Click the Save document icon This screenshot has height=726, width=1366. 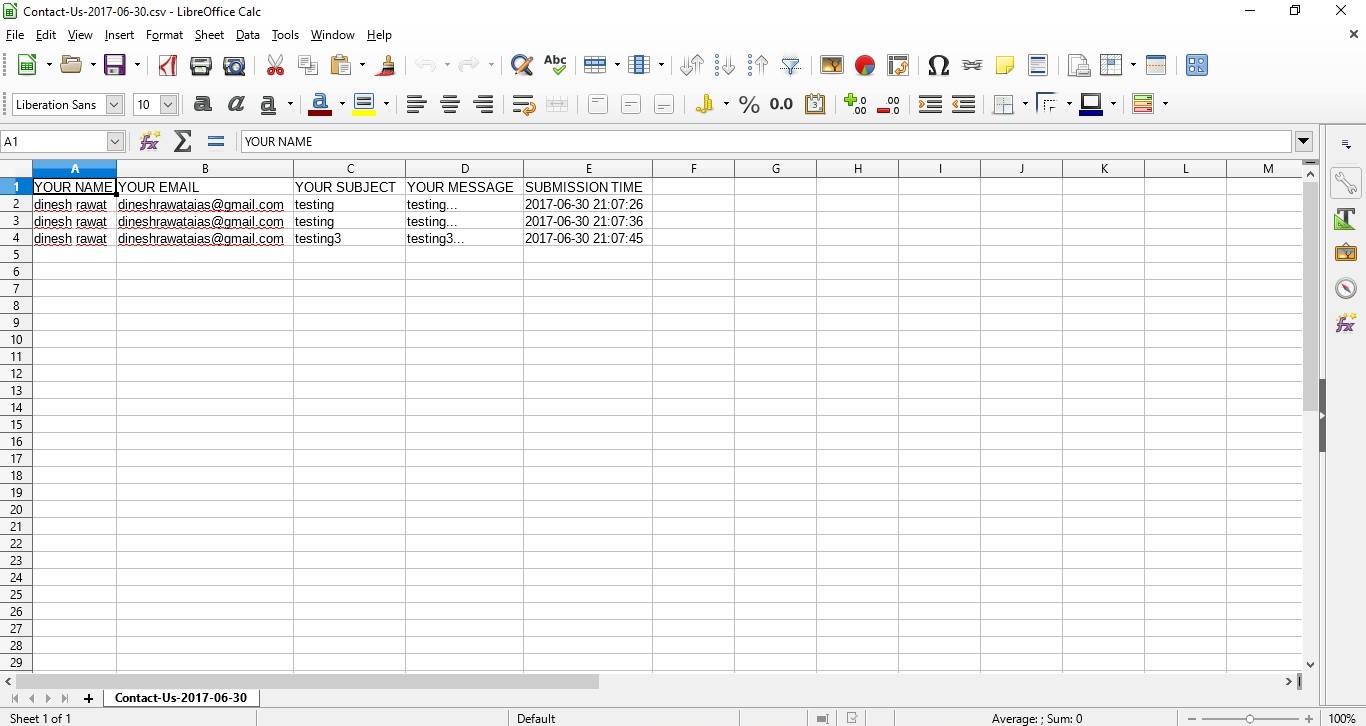tap(116, 66)
